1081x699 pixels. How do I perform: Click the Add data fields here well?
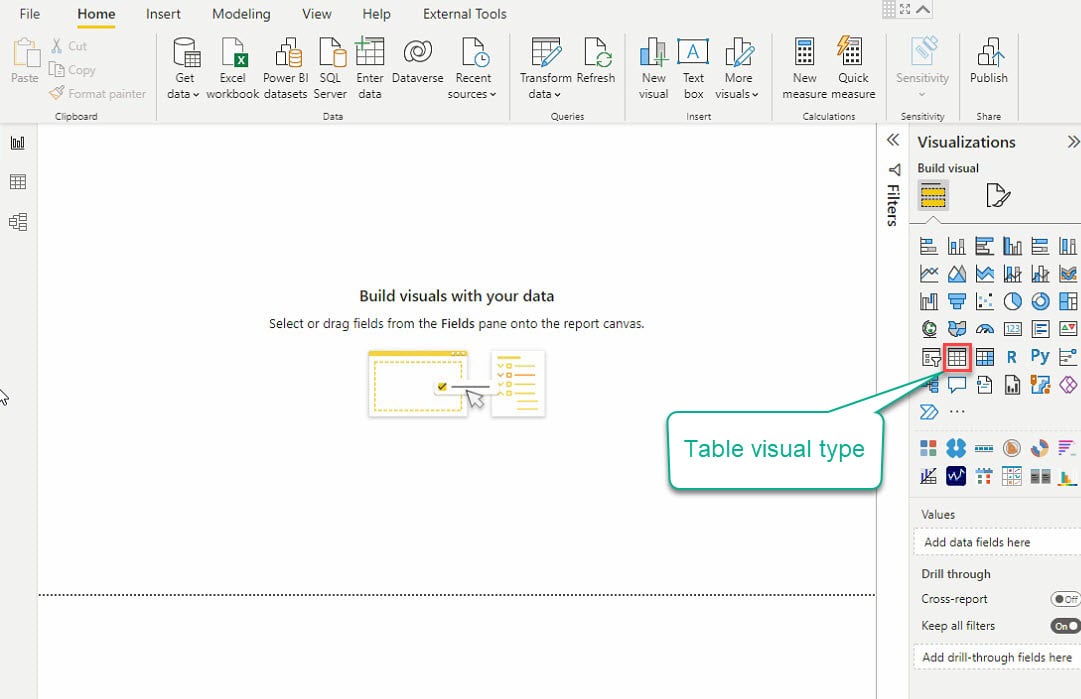click(x=997, y=542)
